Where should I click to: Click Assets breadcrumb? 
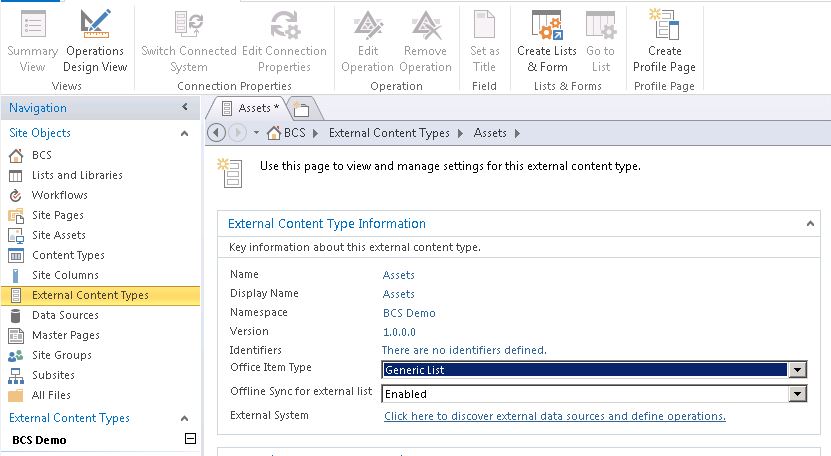(490, 133)
